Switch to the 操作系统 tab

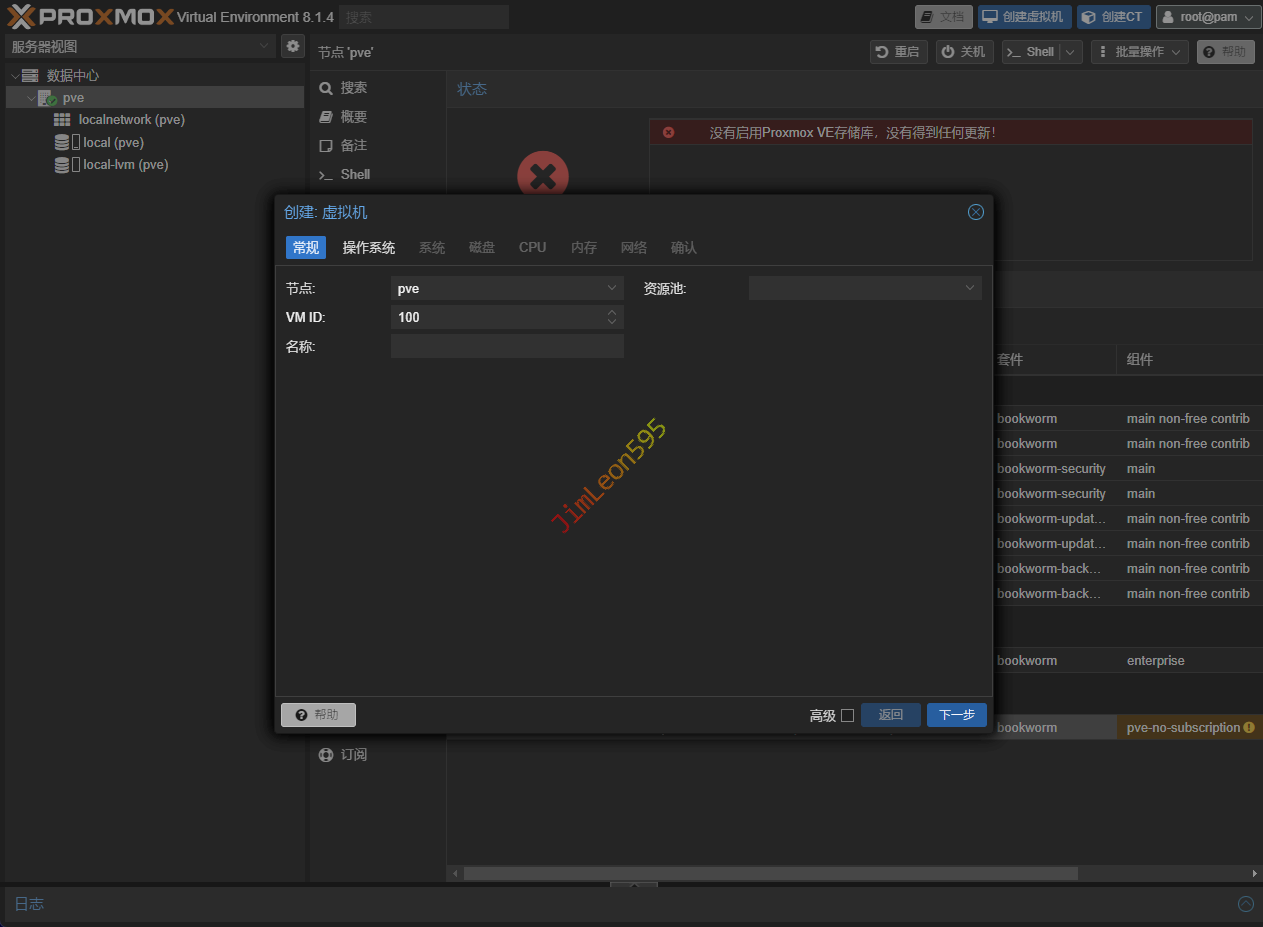(368, 248)
